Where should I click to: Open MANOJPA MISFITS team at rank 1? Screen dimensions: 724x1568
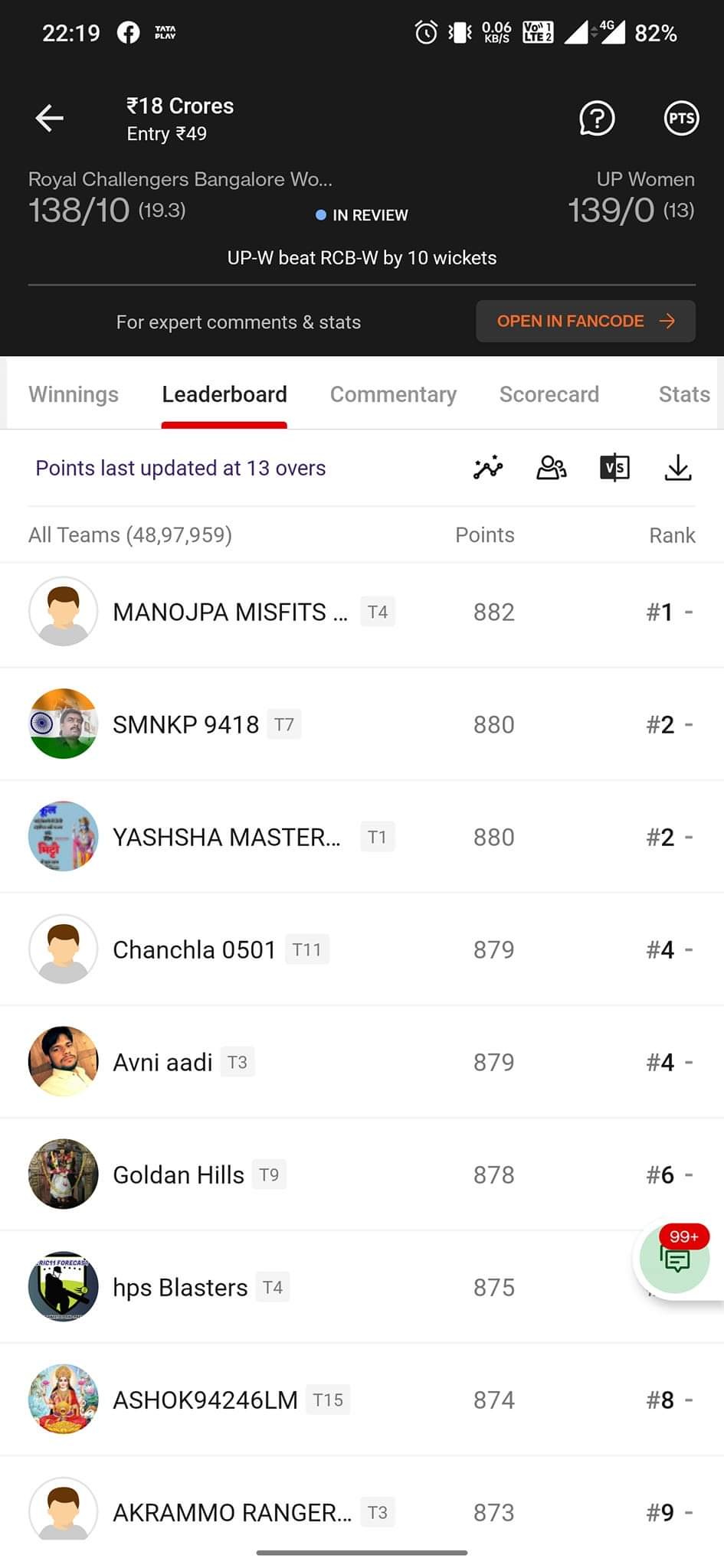[x=362, y=612]
